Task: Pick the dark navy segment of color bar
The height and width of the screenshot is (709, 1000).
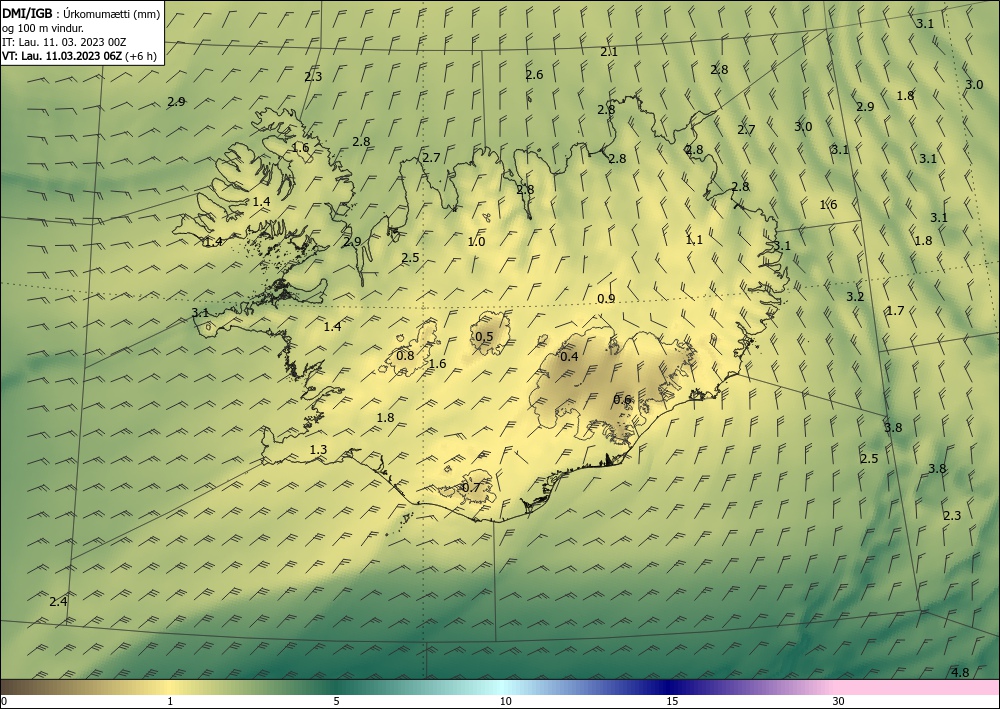Action: point(670,687)
